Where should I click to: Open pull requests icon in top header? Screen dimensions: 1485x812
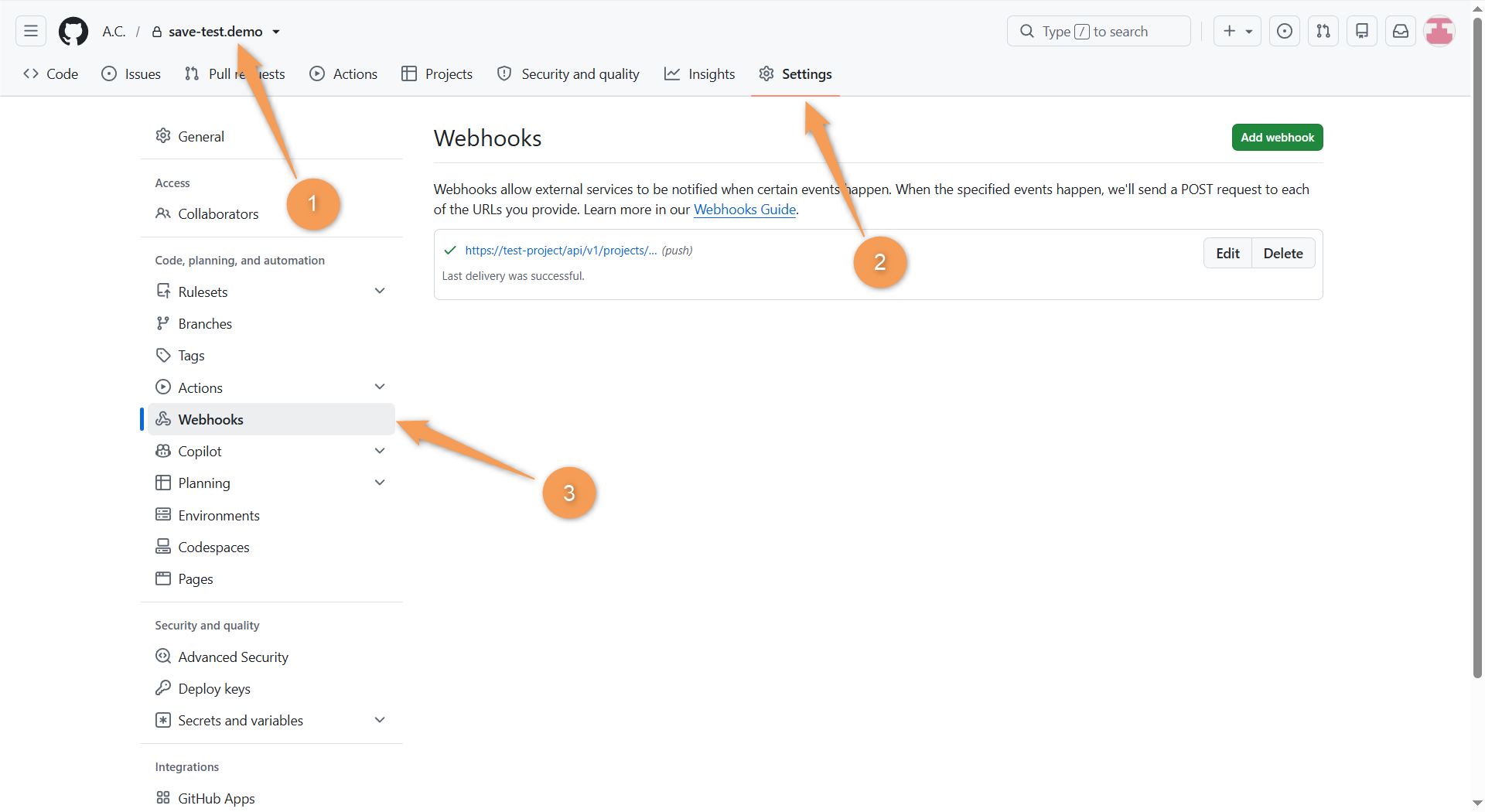(1323, 31)
